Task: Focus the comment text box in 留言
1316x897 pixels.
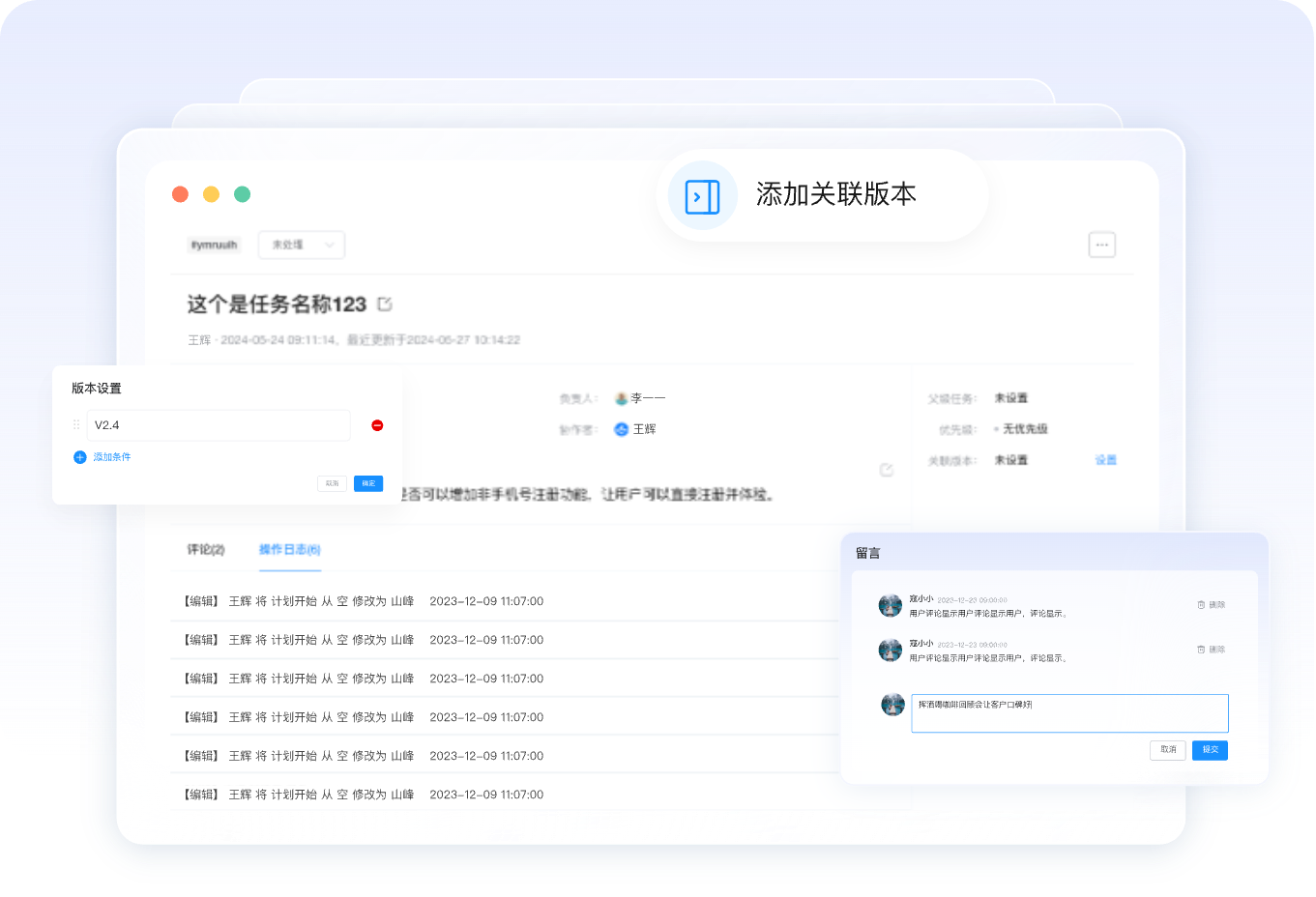Action: click(x=1068, y=713)
